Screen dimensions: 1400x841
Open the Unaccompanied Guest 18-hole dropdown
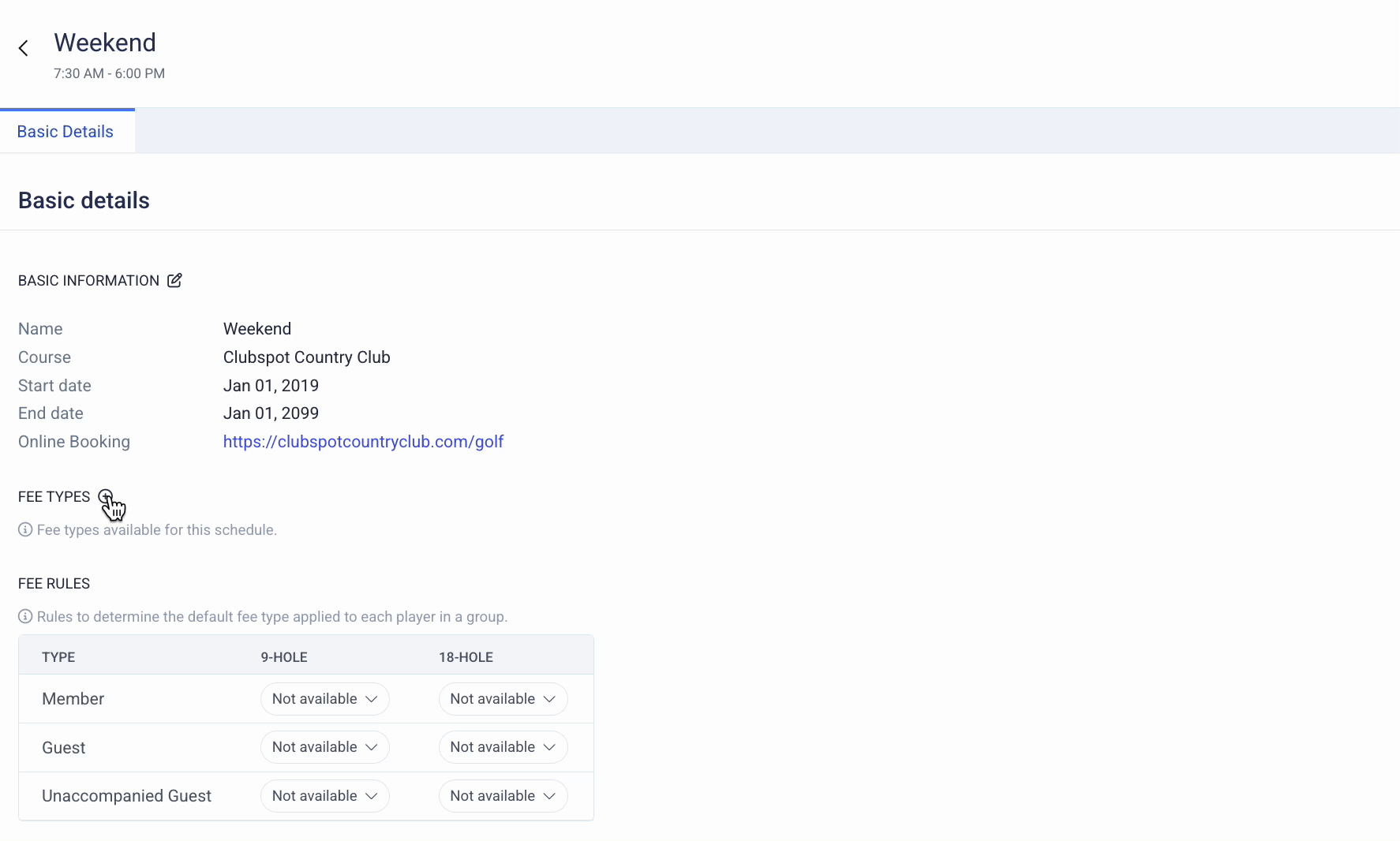pyautogui.click(x=503, y=796)
